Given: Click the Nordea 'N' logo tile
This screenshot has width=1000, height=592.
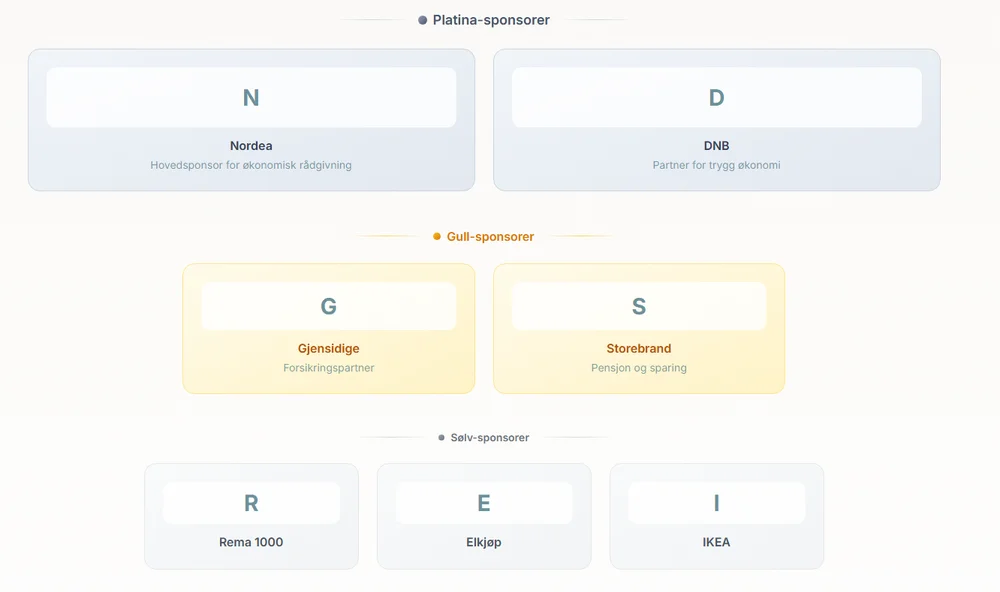Looking at the screenshot, I should point(251,98).
